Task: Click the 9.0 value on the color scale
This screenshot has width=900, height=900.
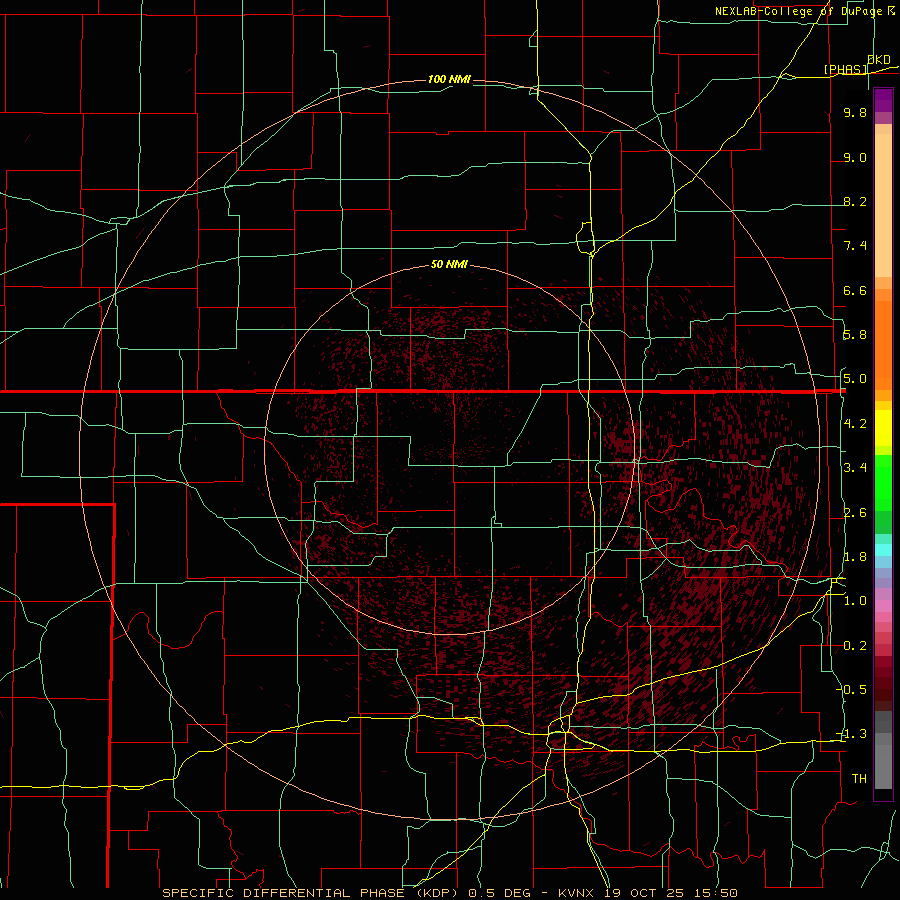Action: [x=855, y=157]
